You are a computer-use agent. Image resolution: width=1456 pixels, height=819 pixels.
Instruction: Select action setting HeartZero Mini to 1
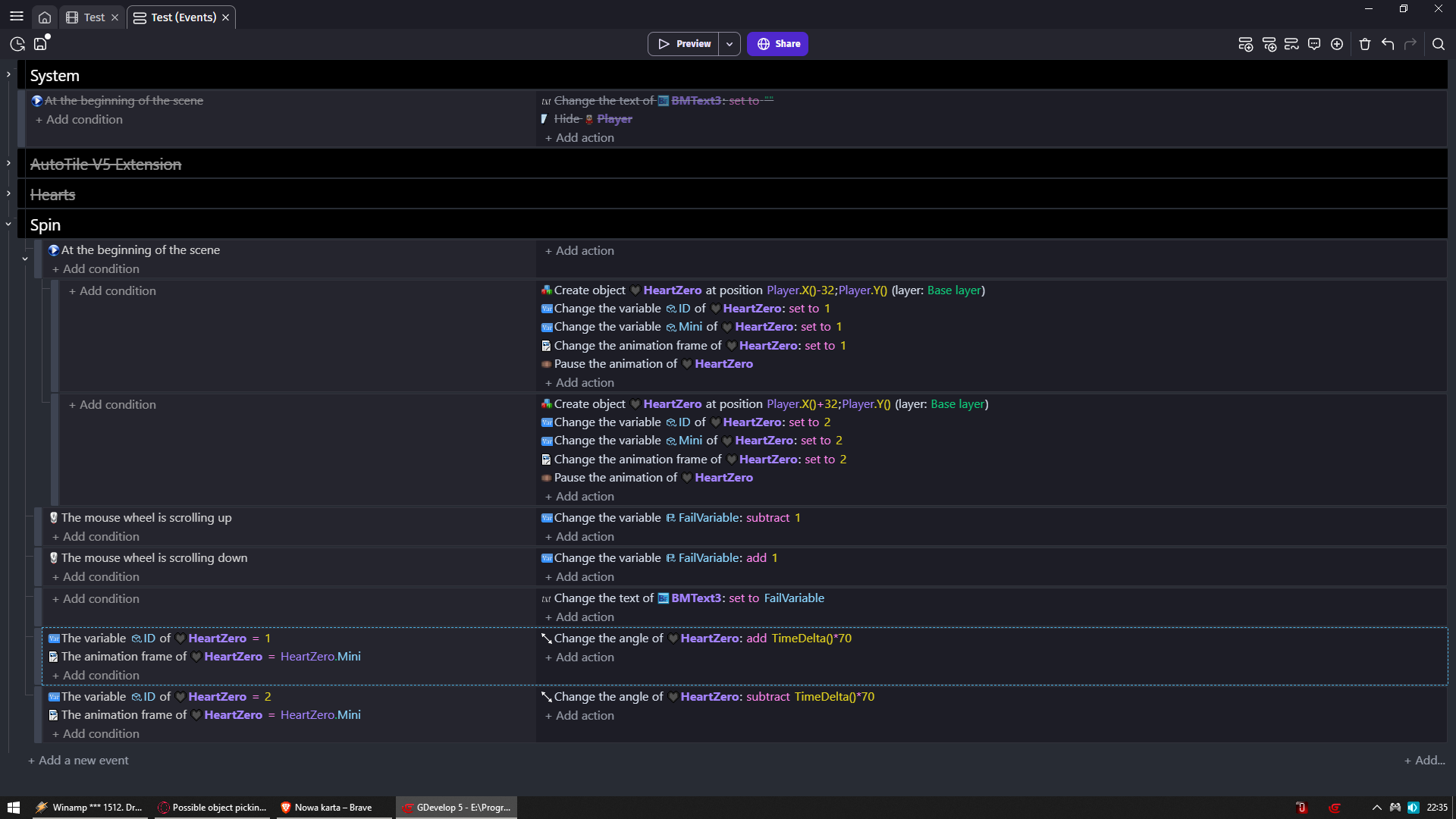click(x=692, y=327)
